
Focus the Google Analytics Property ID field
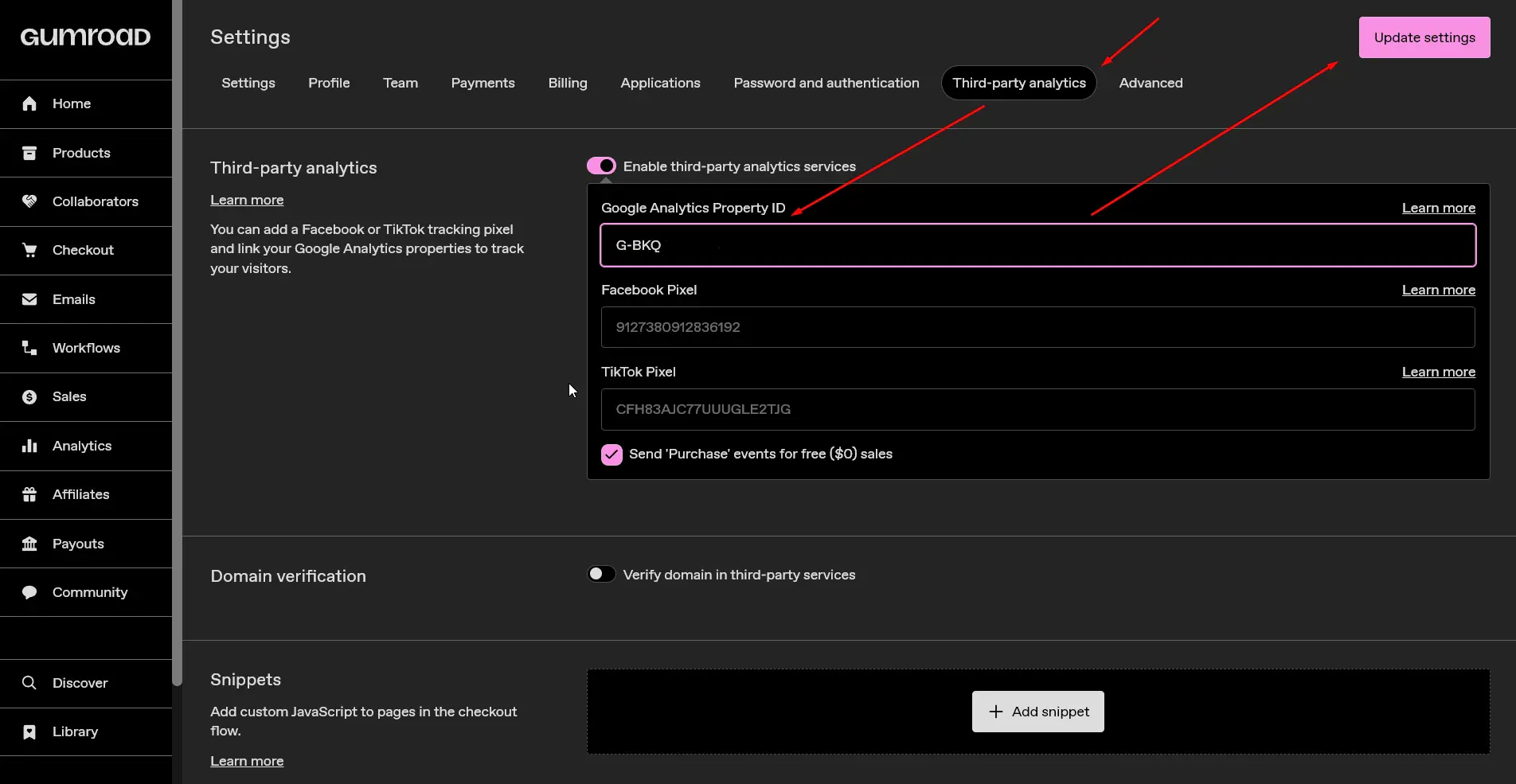point(1038,245)
